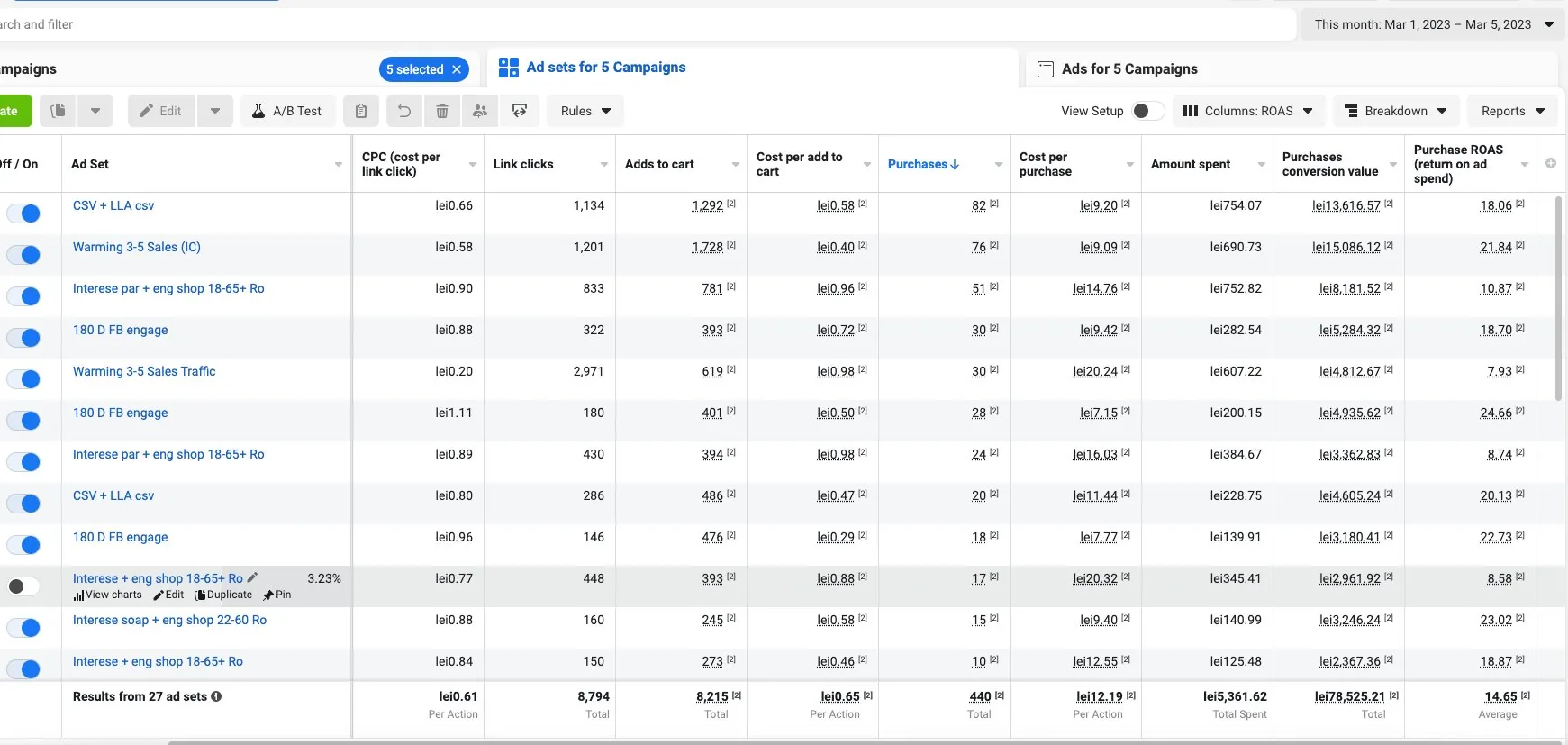The height and width of the screenshot is (745, 1568).
Task: Click the inline Edit link under hovered ad set
Action: [169, 595]
